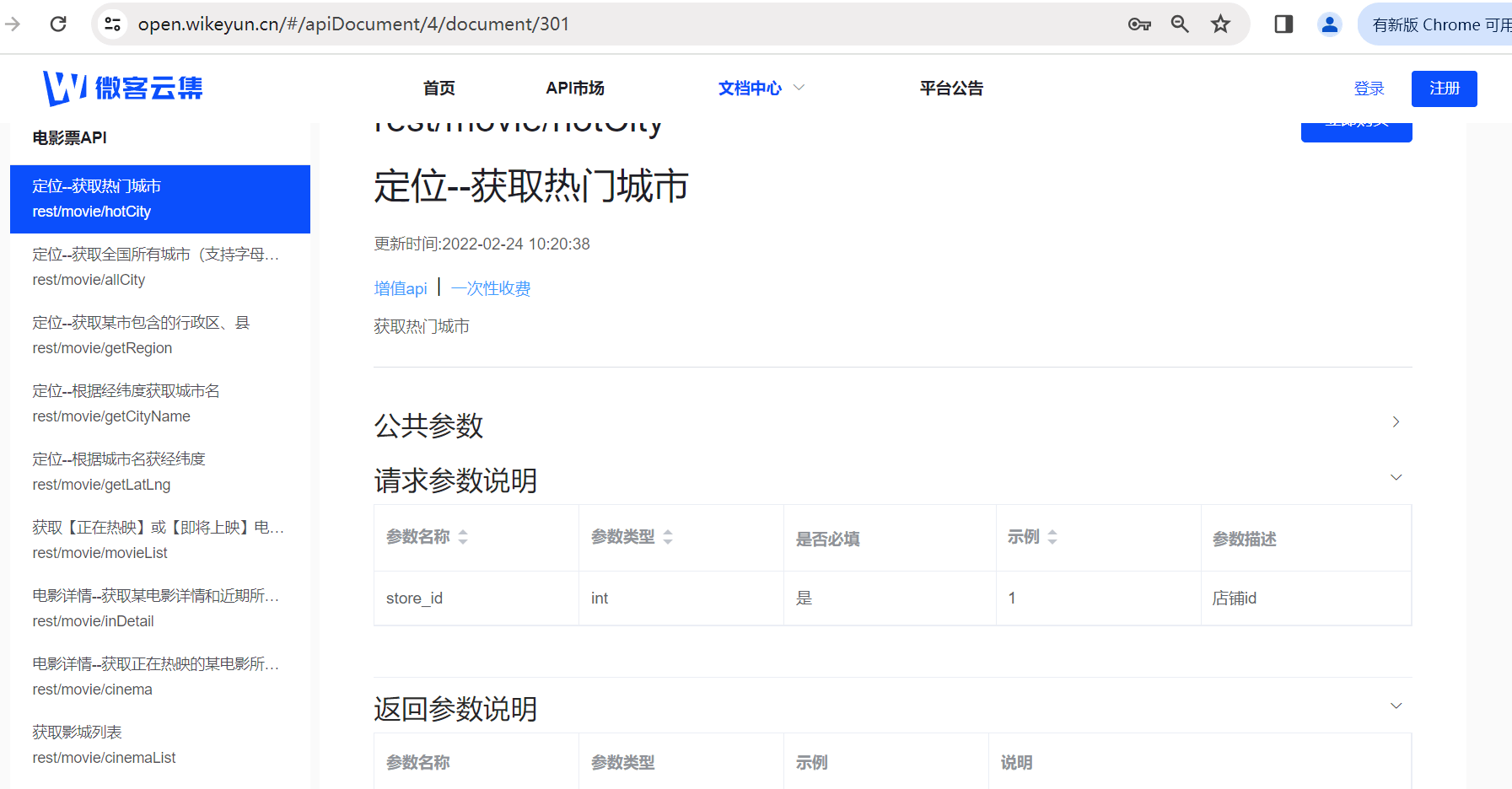Sort the table by 参数名称 column
Screen dimensions: 1512x789
463,537
